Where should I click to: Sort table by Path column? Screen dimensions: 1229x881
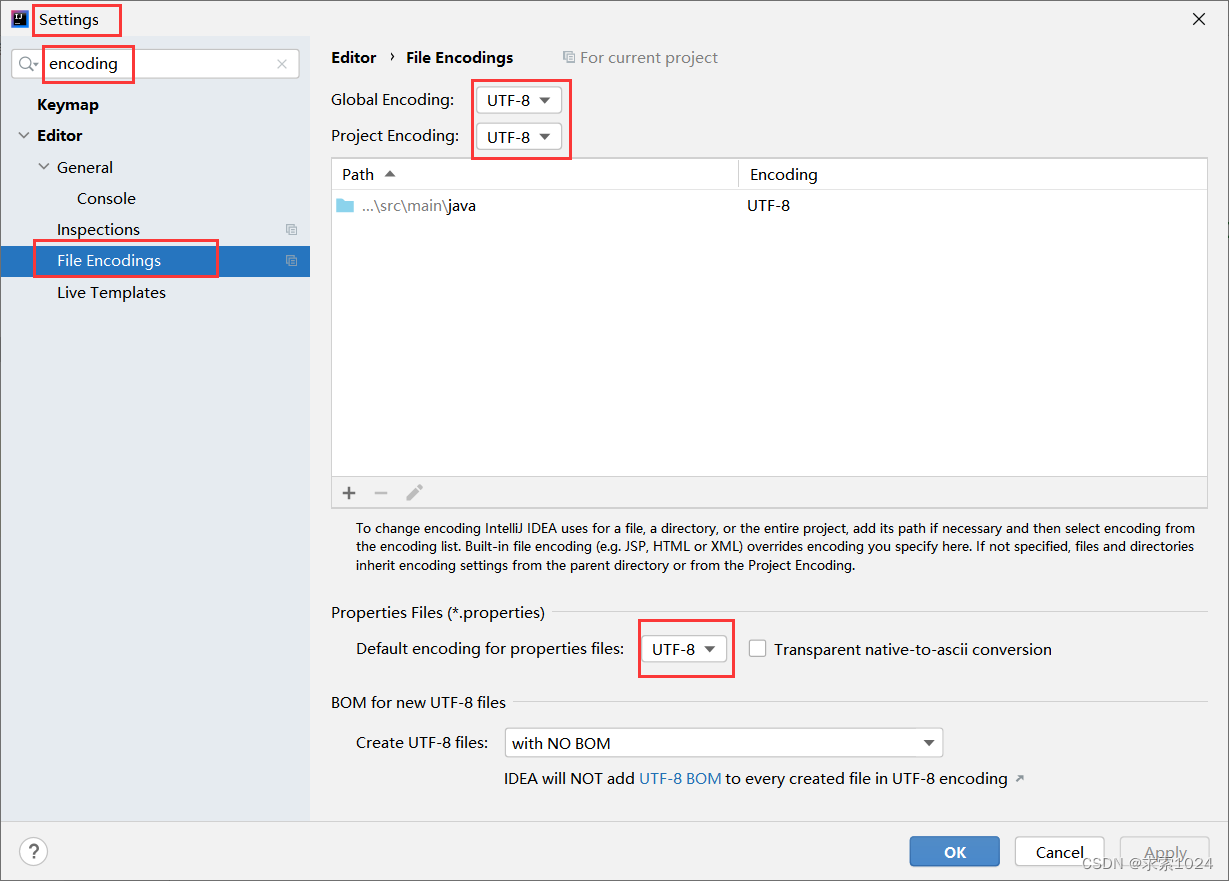[x=535, y=174]
